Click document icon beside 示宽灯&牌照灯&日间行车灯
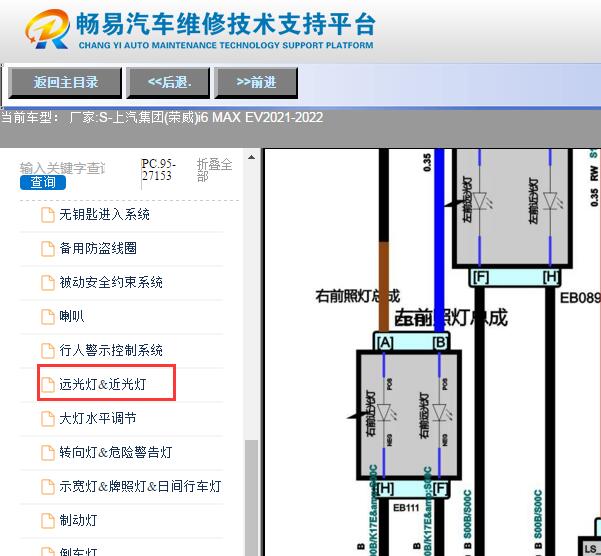 (x=48, y=486)
